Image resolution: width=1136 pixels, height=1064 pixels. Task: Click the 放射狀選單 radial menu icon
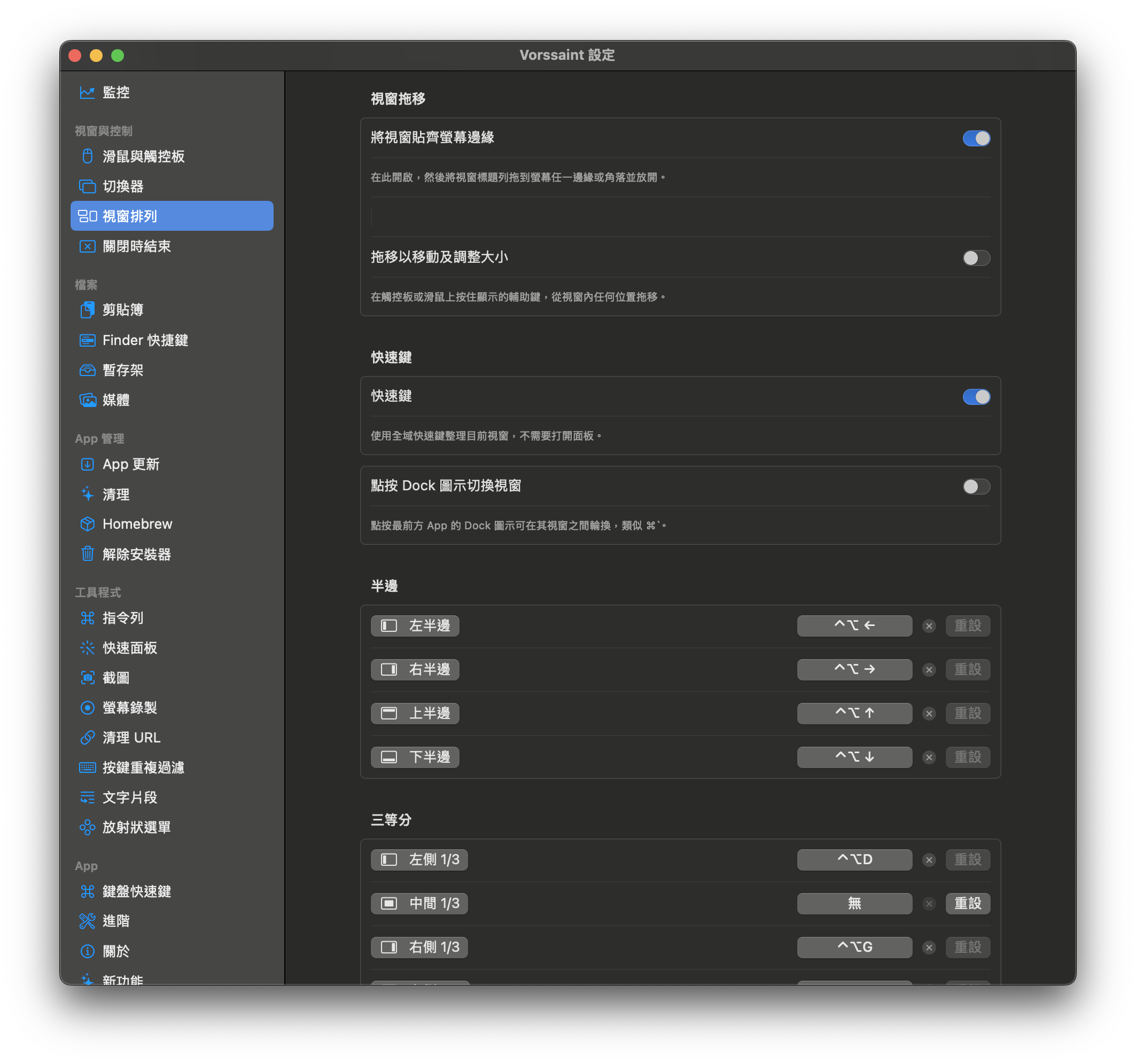[x=87, y=827]
